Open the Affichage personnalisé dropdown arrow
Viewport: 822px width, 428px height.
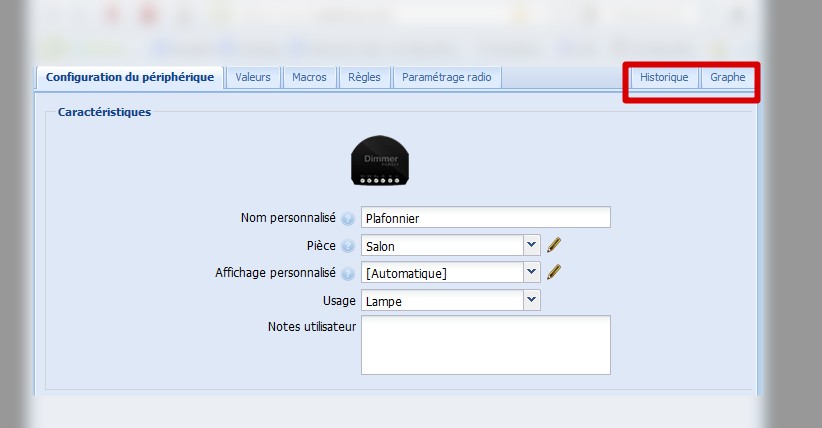click(x=531, y=272)
